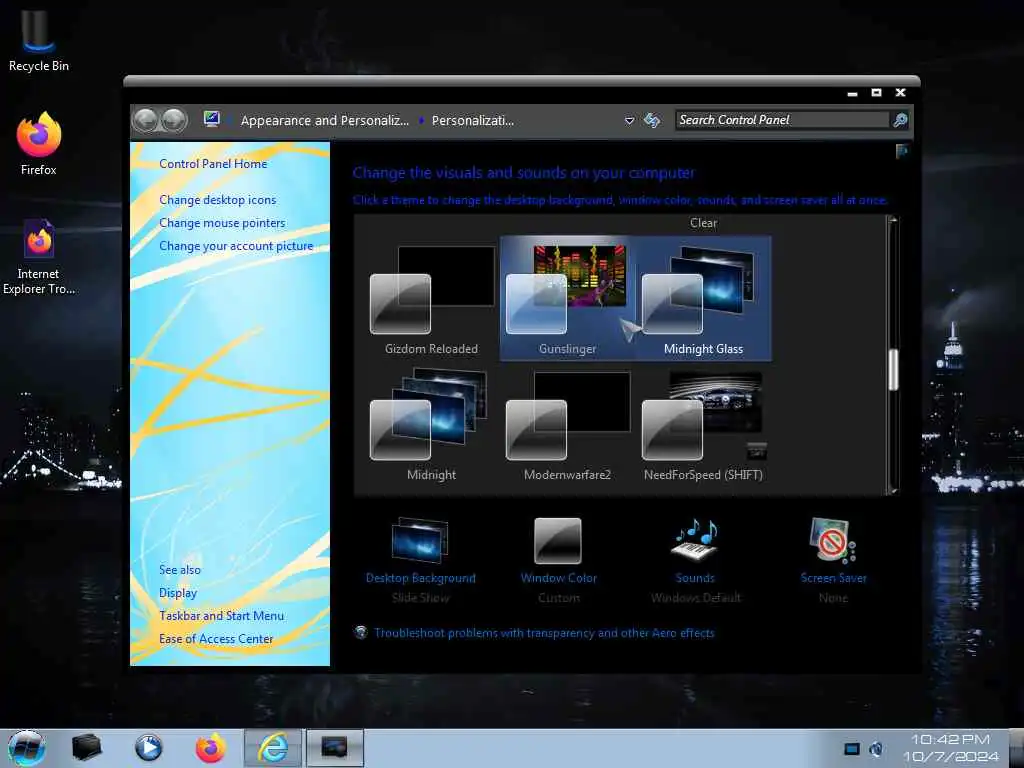The height and width of the screenshot is (768, 1024).
Task: Select the Gunslinger theme
Action: 568,300
